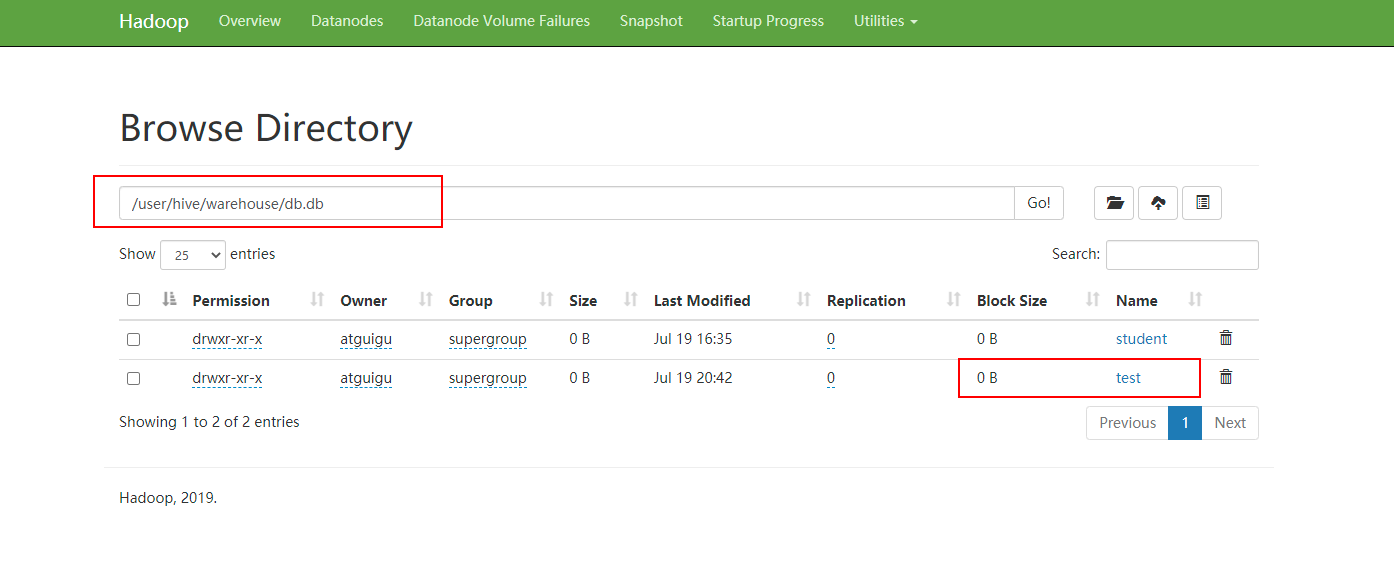Click atguigu owner in student row
This screenshot has width=1394, height=561.
click(366, 339)
